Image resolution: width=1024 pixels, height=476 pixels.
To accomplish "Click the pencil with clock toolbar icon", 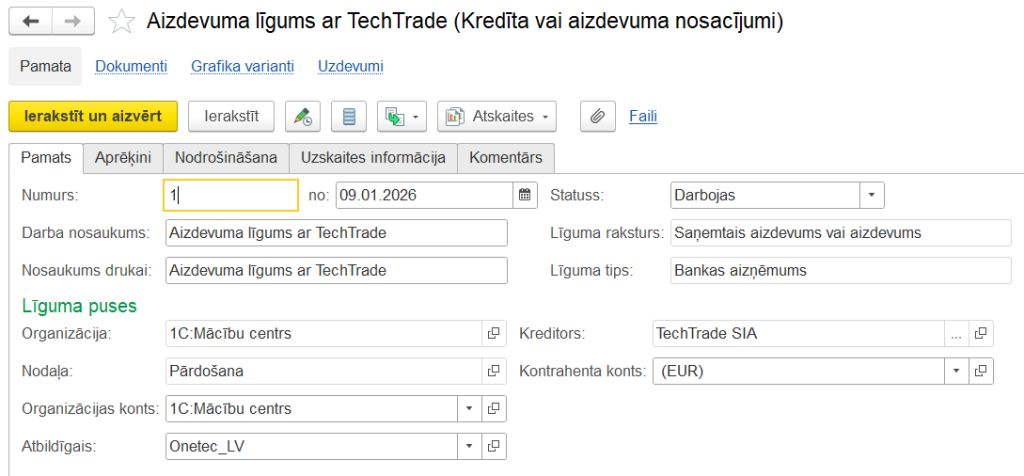I will coord(302,117).
